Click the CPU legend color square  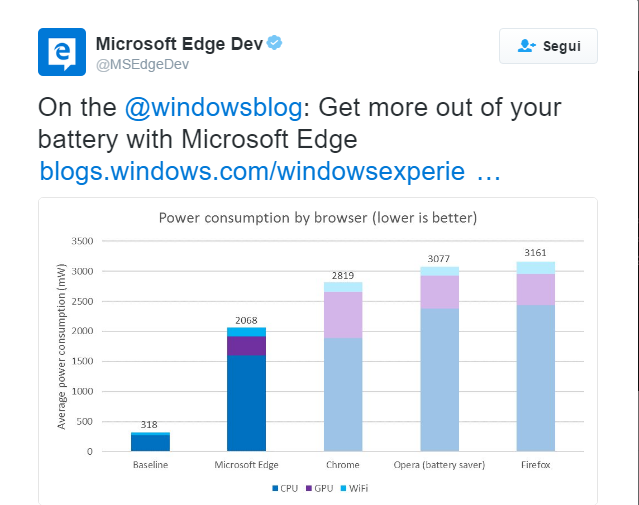tap(277, 488)
